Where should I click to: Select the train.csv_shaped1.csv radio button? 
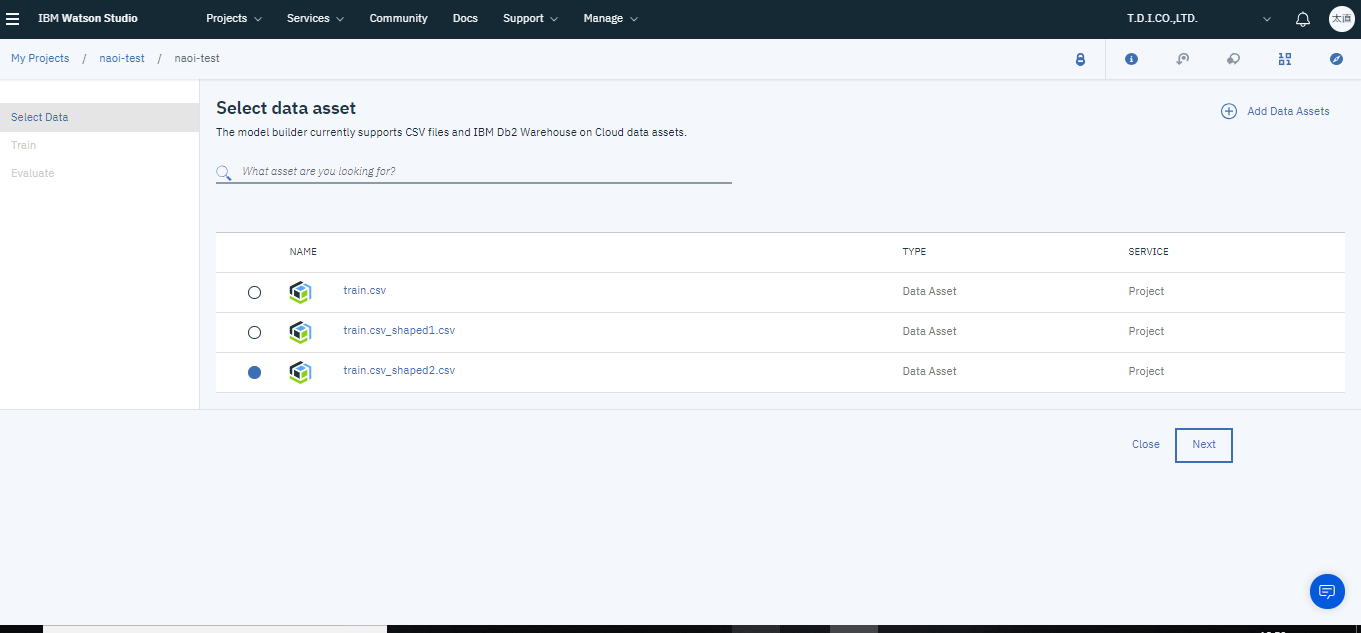pos(254,332)
